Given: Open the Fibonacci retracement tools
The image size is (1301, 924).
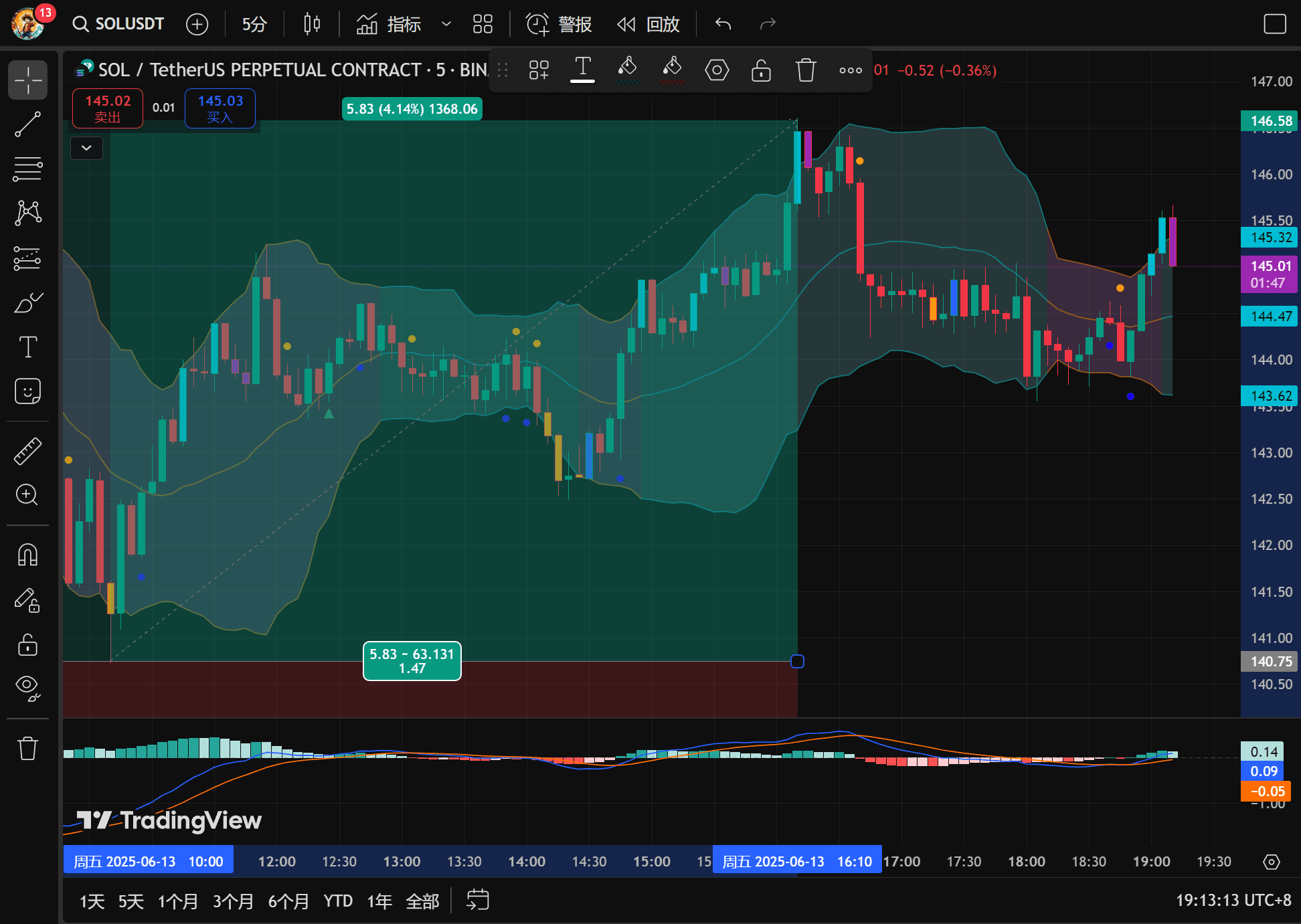Looking at the screenshot, I should pos(28,169).
